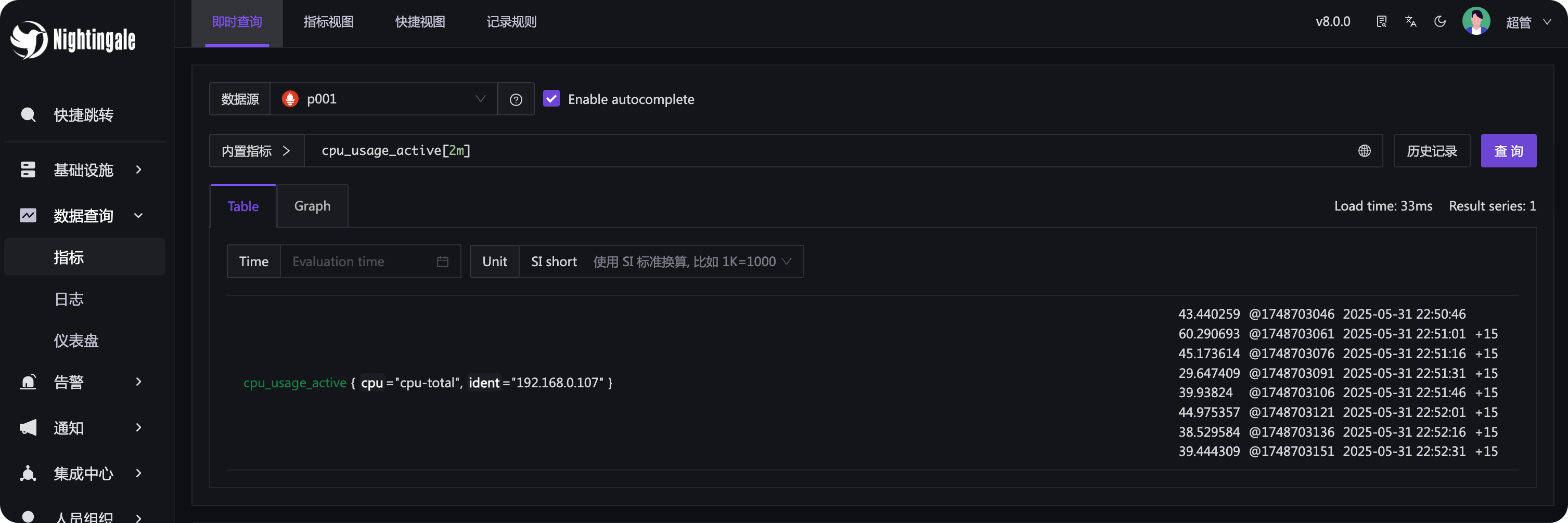Click the datasource help question icon
The image size is (1568, 523).
point(516,100)
